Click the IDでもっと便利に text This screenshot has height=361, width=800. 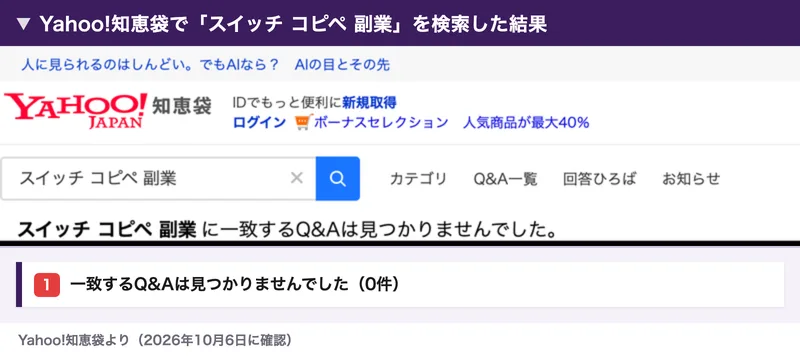point(287,103)
